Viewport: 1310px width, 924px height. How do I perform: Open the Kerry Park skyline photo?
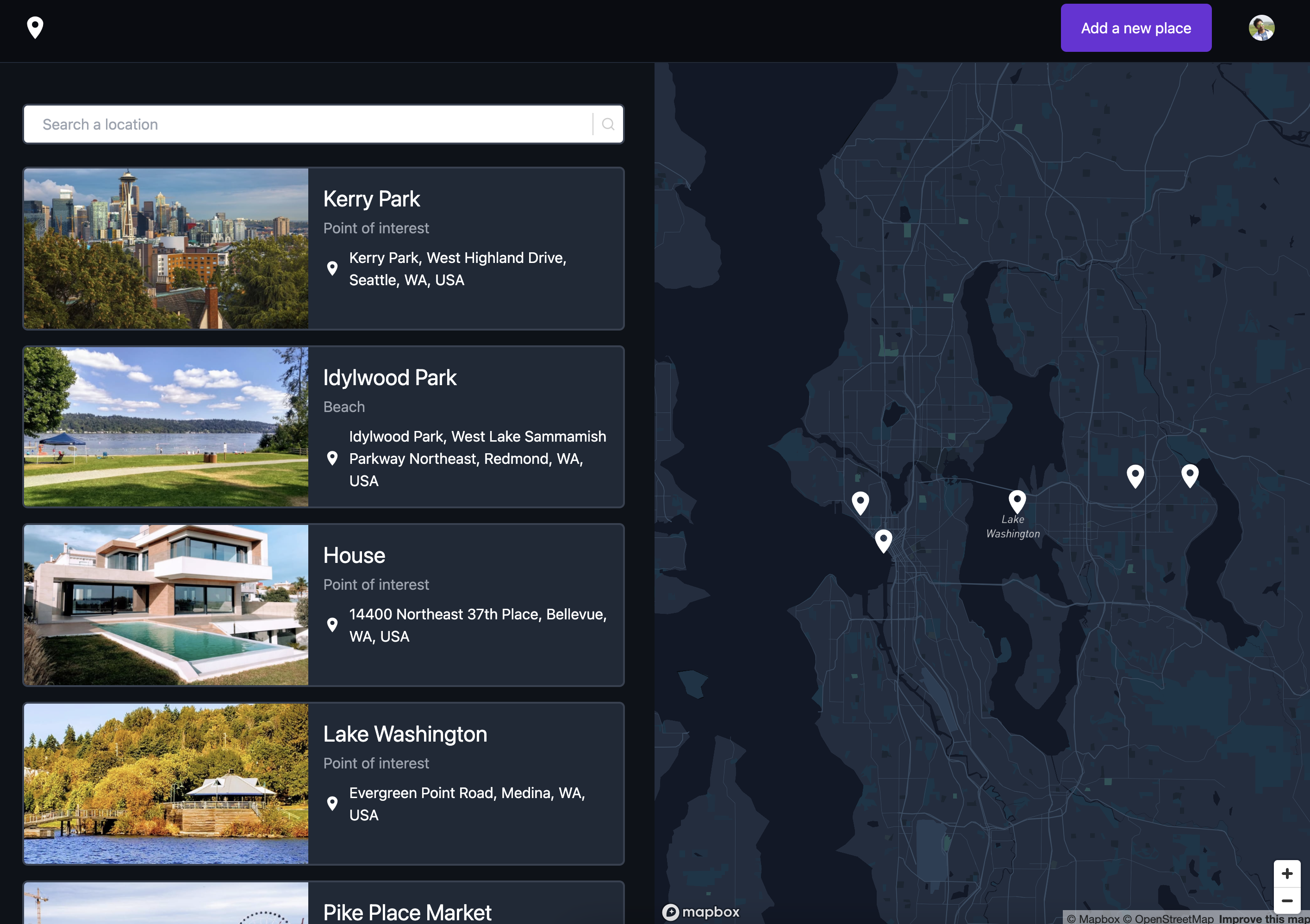pyautogui.click(x=166, y=248)
